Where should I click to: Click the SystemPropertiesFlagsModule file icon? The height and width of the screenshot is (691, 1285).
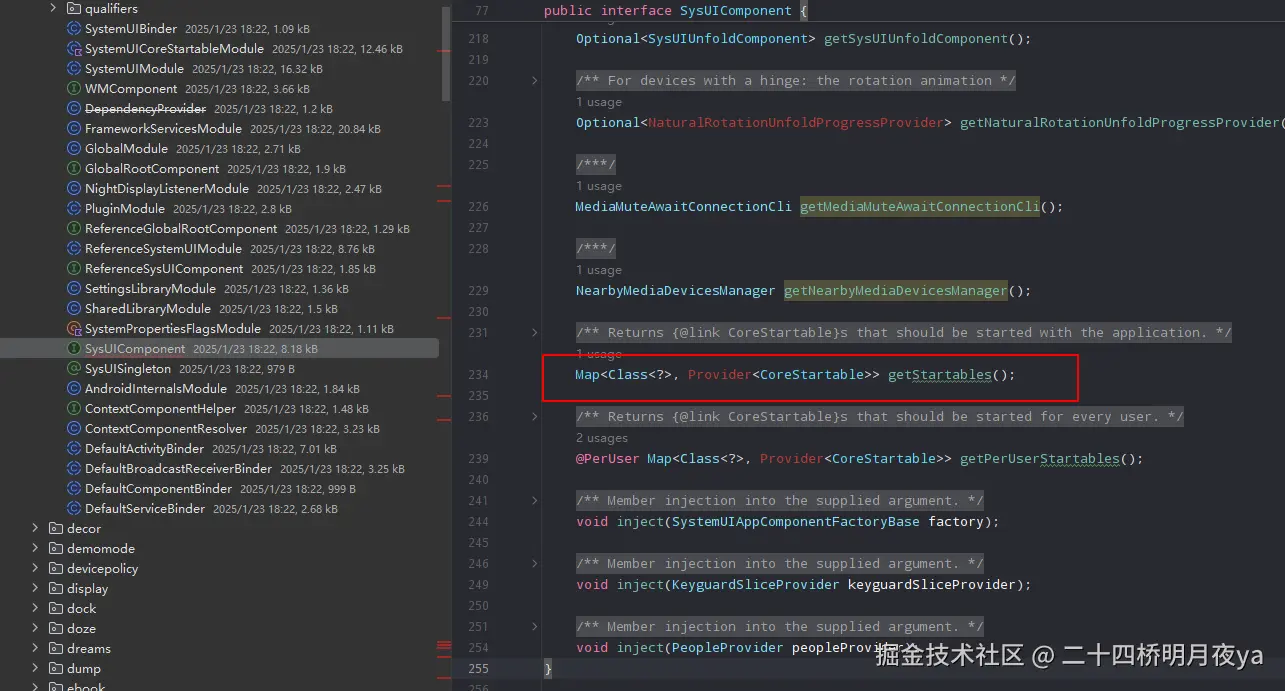[x=74, y=329]
